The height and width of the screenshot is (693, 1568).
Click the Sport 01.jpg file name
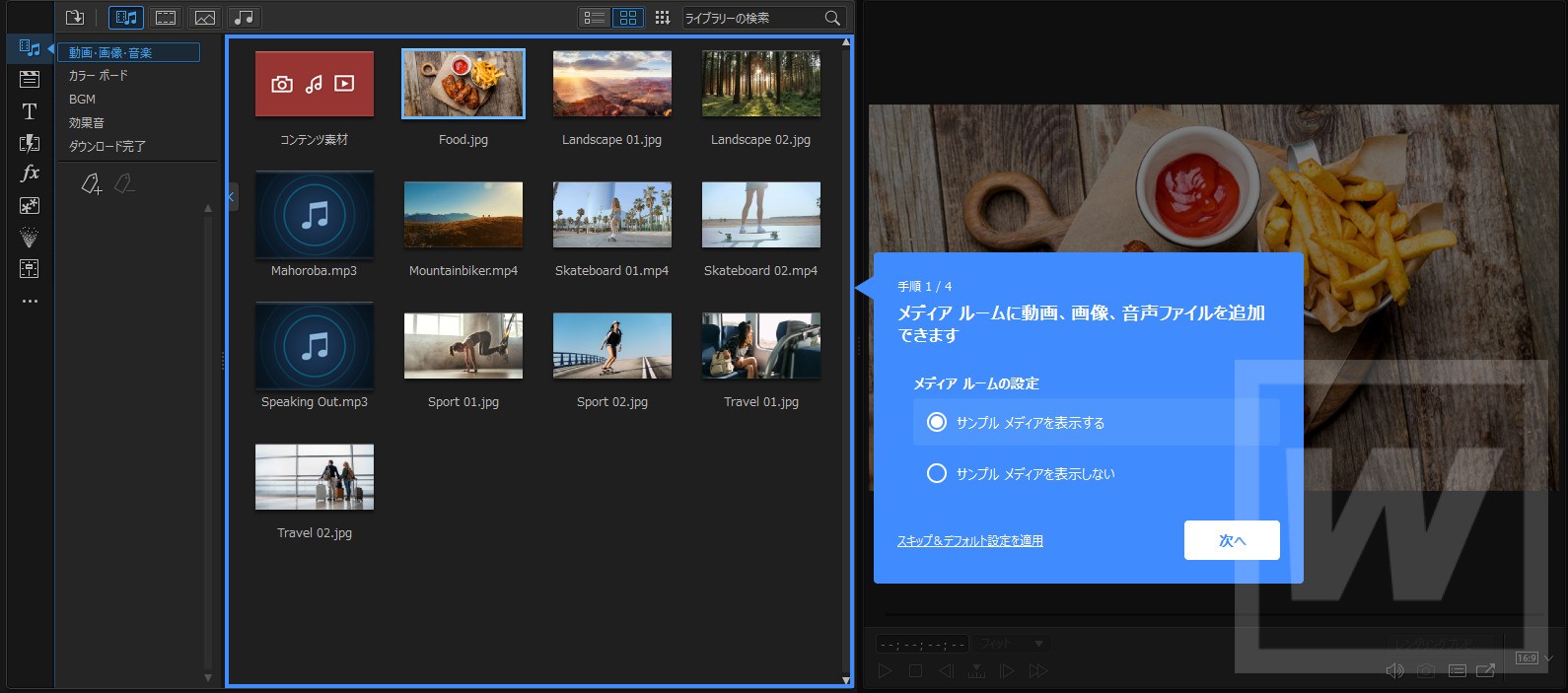(463, 402)
